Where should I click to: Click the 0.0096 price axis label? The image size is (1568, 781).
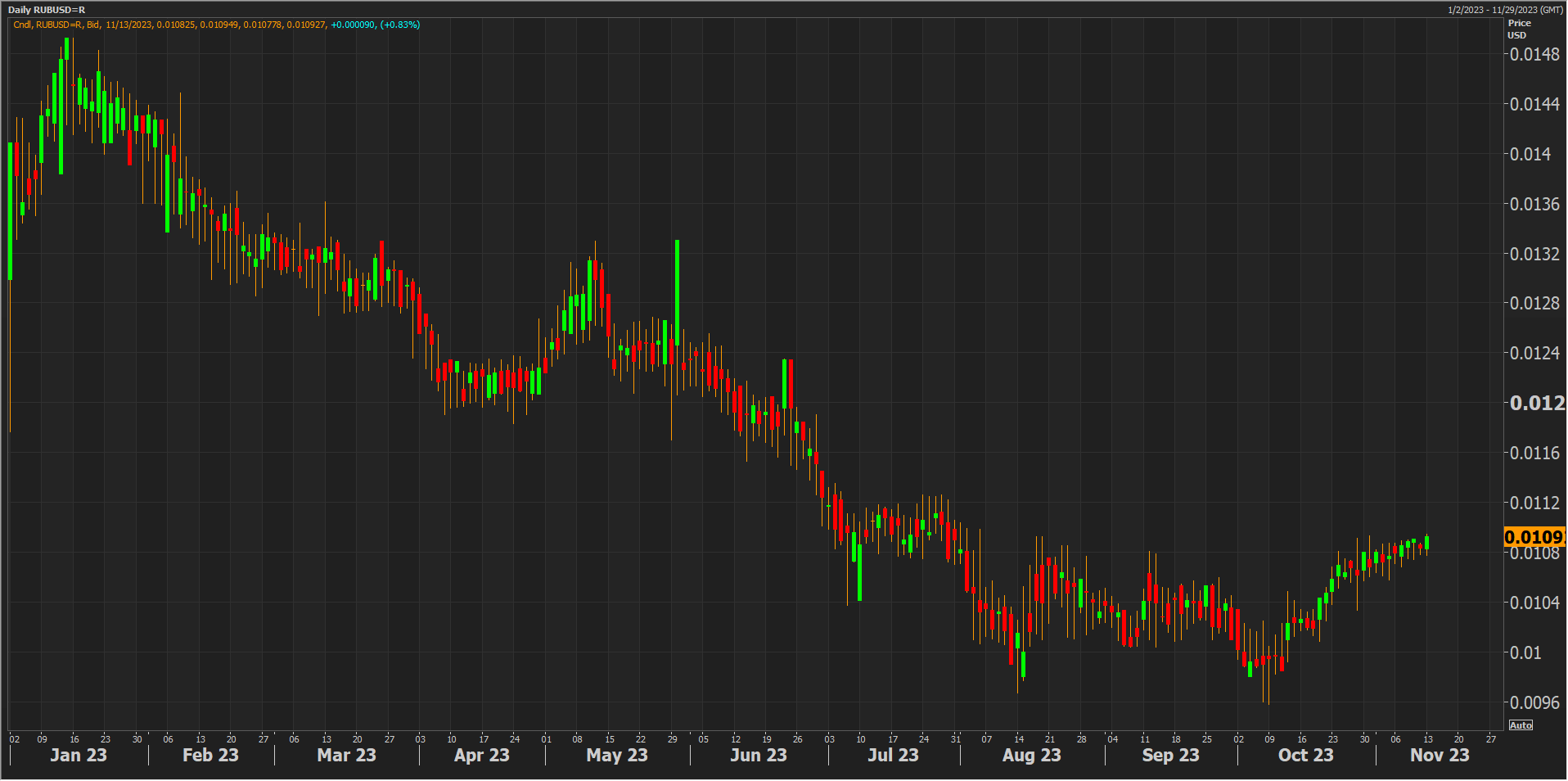coord(1534,702)
